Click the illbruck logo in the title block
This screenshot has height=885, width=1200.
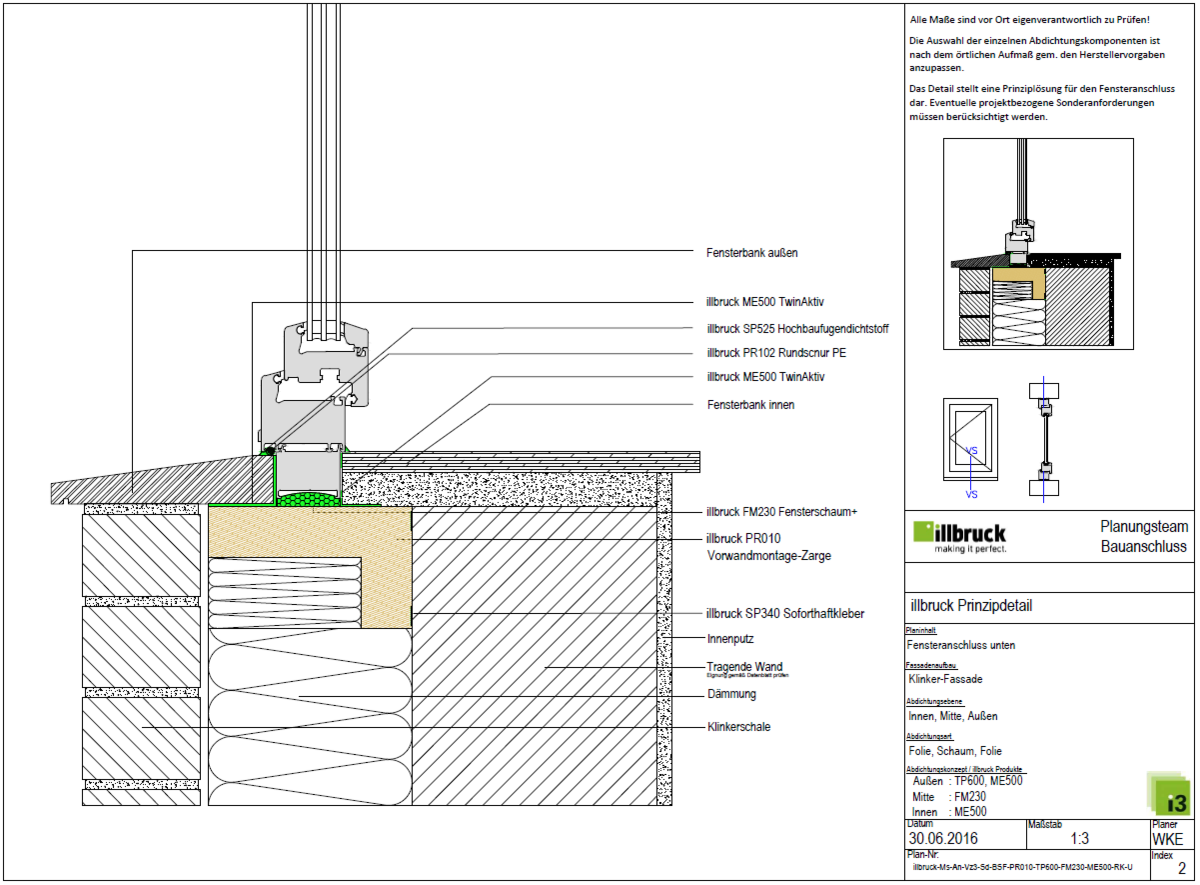(958, 536)
